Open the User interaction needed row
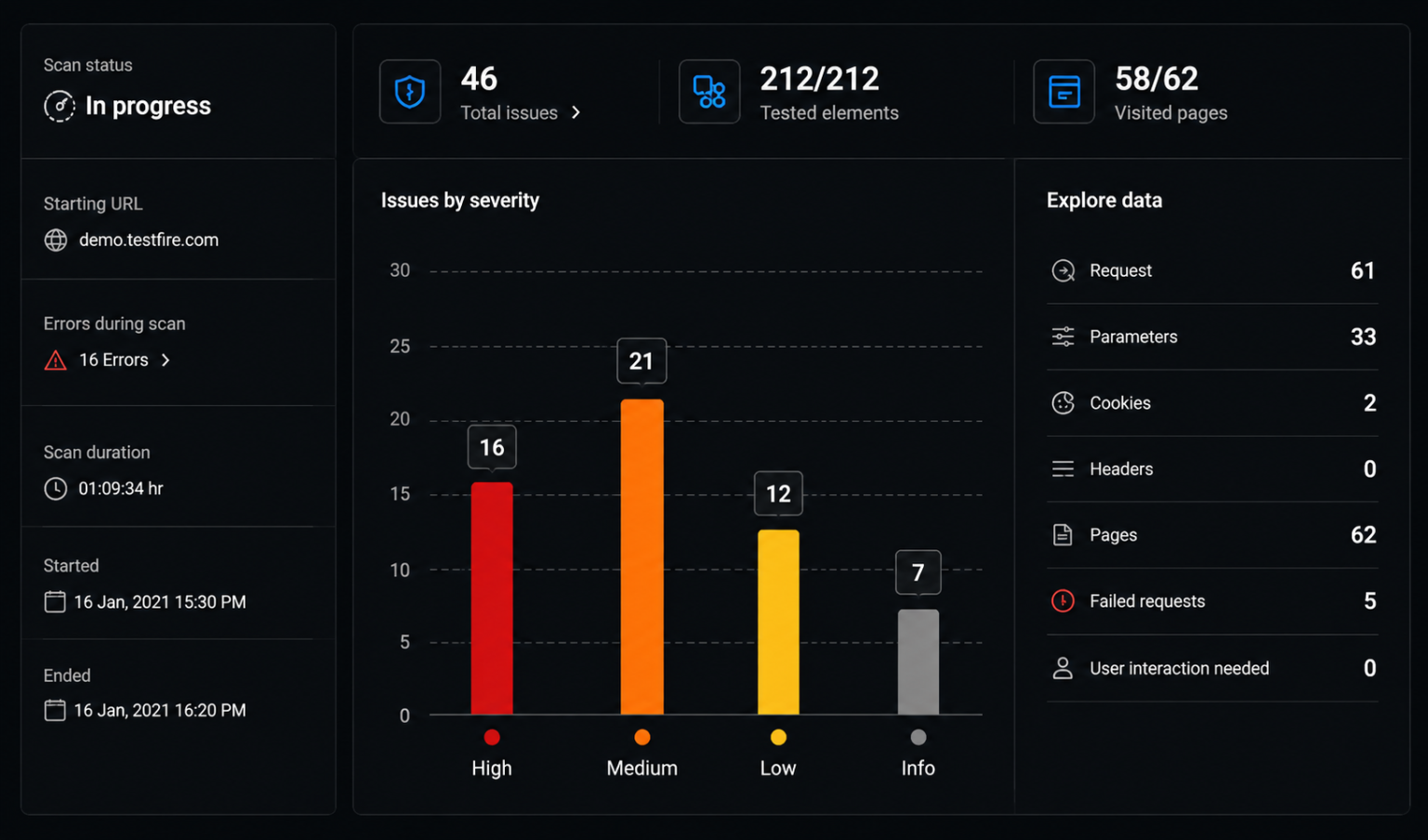 click(1212, 668)
